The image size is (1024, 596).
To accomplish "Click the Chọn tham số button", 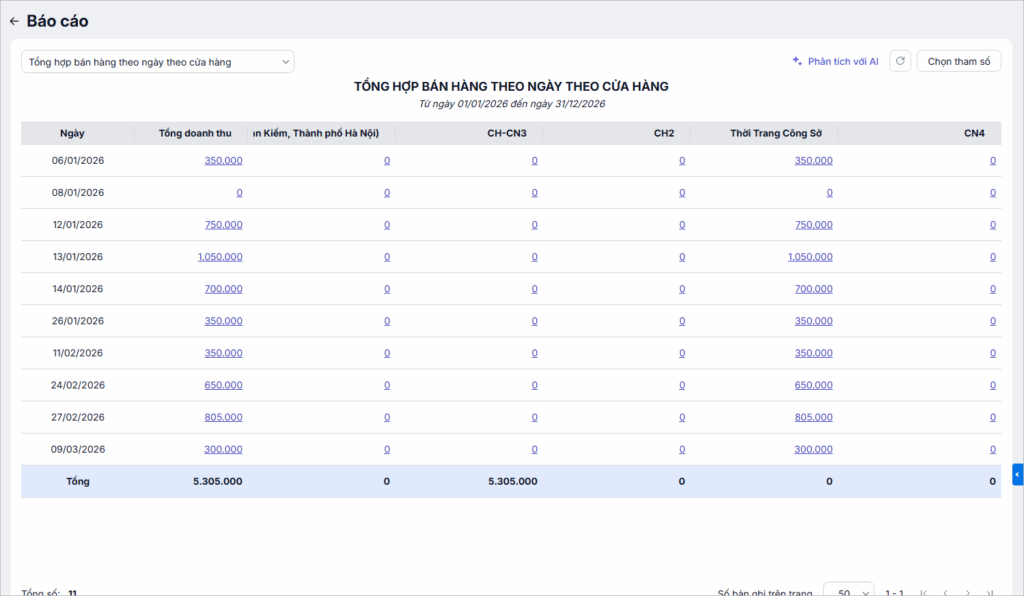I will (x=958, y=62).
